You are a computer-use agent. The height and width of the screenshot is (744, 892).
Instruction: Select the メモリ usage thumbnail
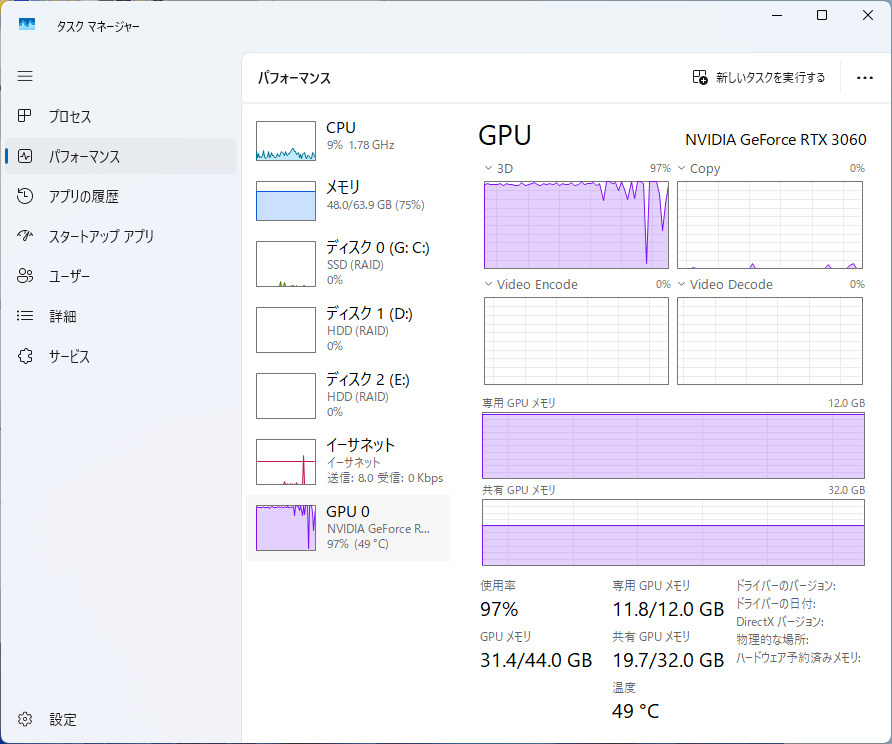[286, 201]
